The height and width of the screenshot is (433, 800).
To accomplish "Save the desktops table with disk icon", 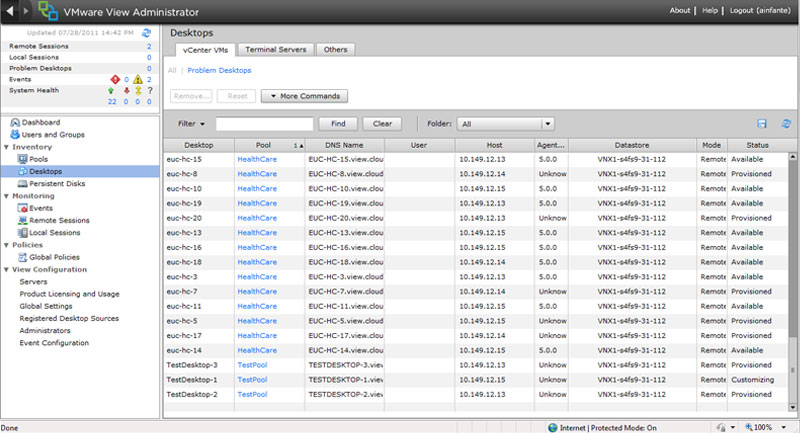I will [762, 123].
